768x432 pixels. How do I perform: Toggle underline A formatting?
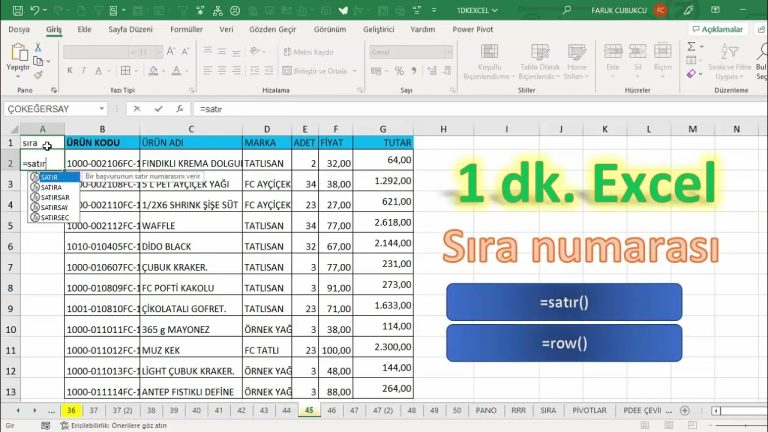point(98,71)
